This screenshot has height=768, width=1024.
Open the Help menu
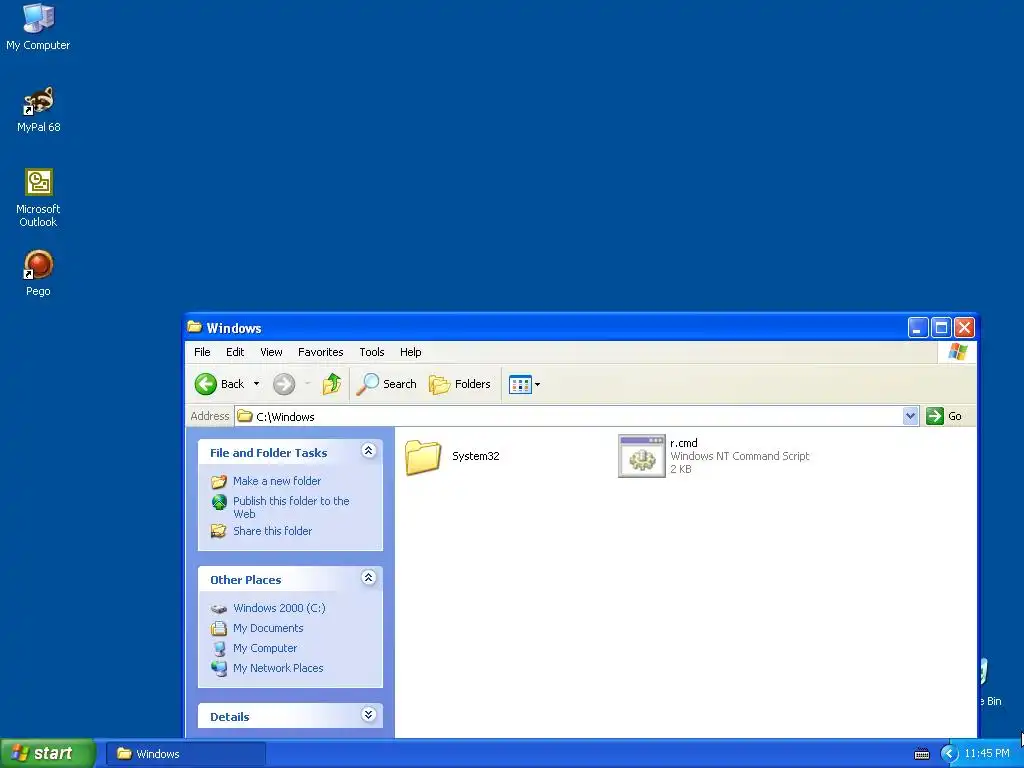point(411,352)
